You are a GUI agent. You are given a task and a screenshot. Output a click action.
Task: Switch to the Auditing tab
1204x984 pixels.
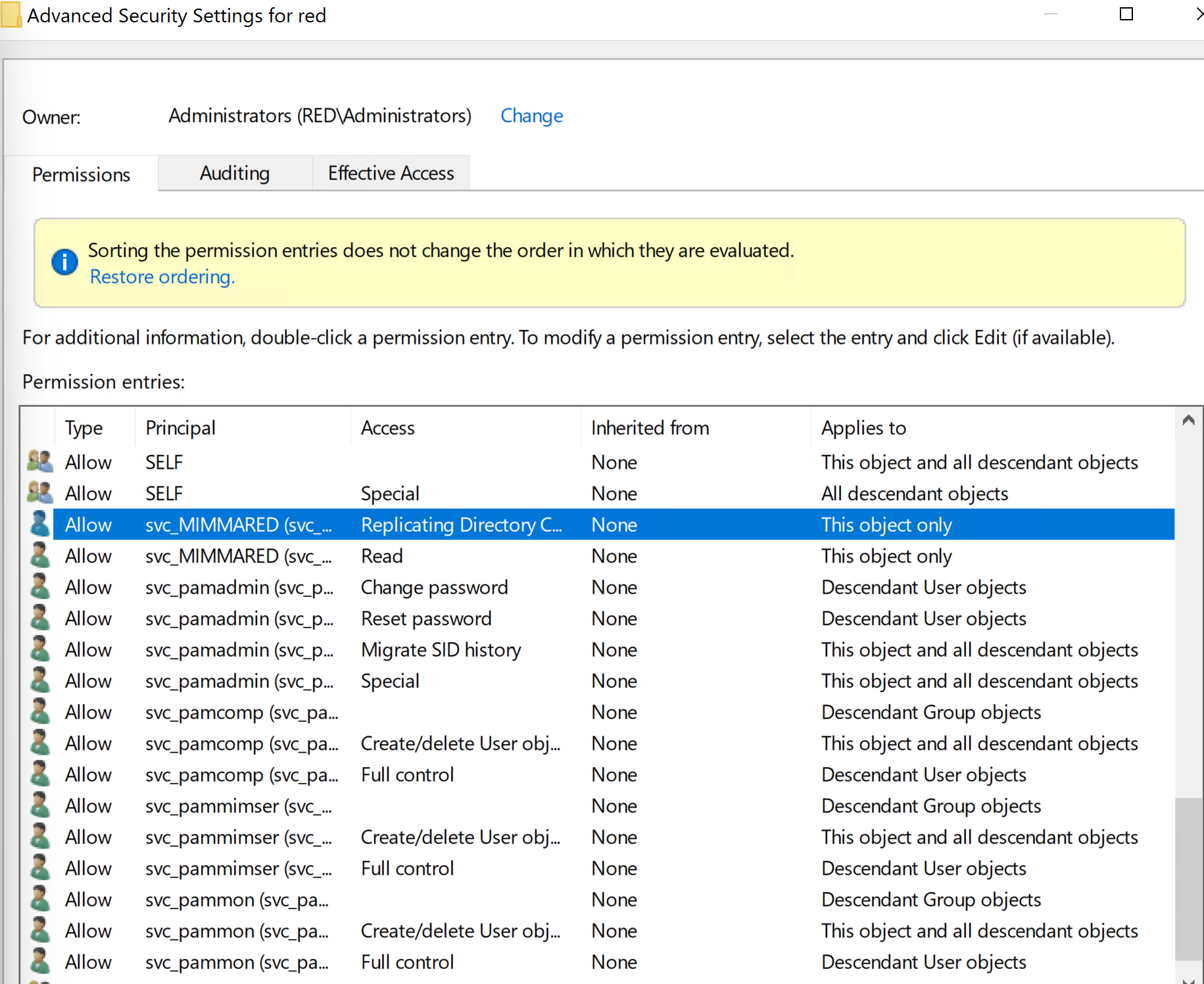coord(235,174)
